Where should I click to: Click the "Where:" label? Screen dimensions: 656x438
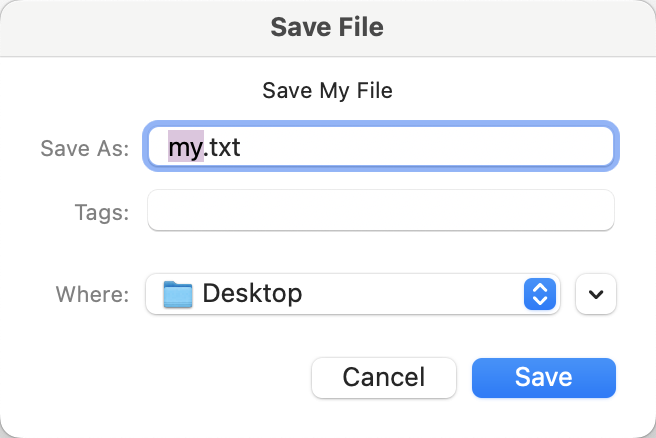[92, 294]
